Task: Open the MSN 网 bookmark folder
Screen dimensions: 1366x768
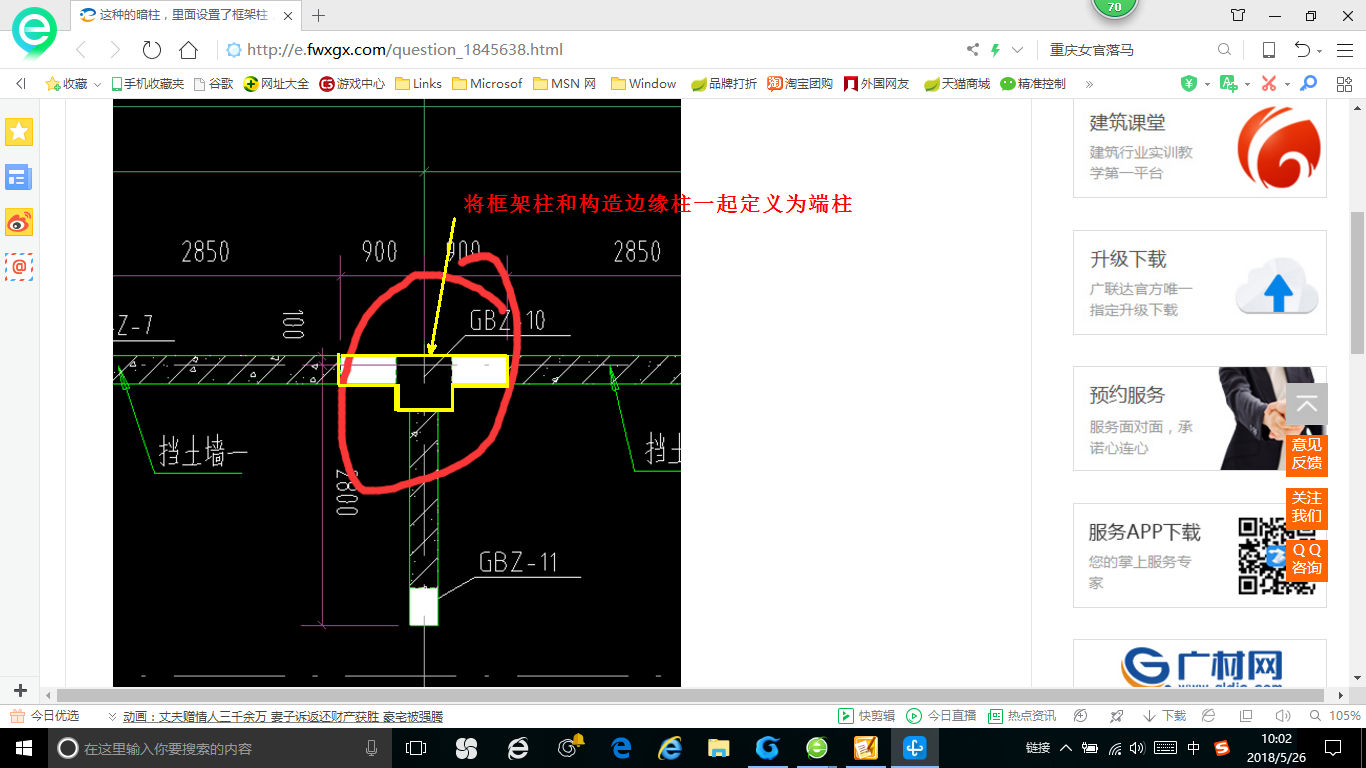Action: click(x=565, y=84)
